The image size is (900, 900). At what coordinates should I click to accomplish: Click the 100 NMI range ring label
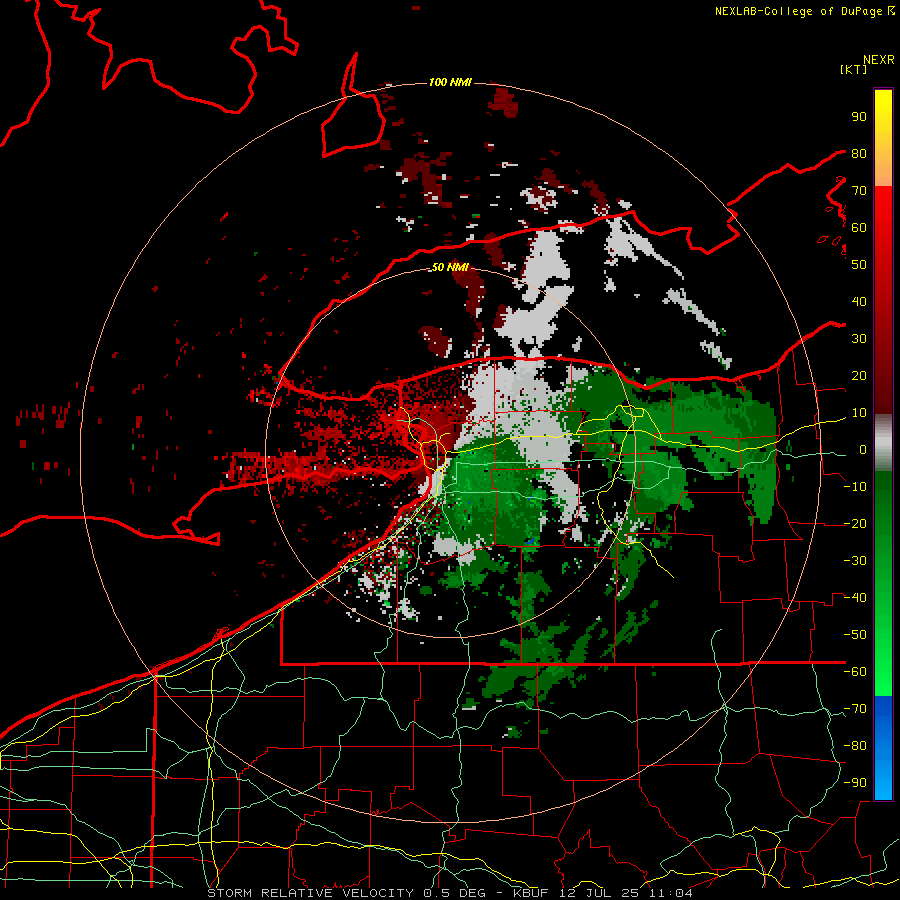click(449, 82)
